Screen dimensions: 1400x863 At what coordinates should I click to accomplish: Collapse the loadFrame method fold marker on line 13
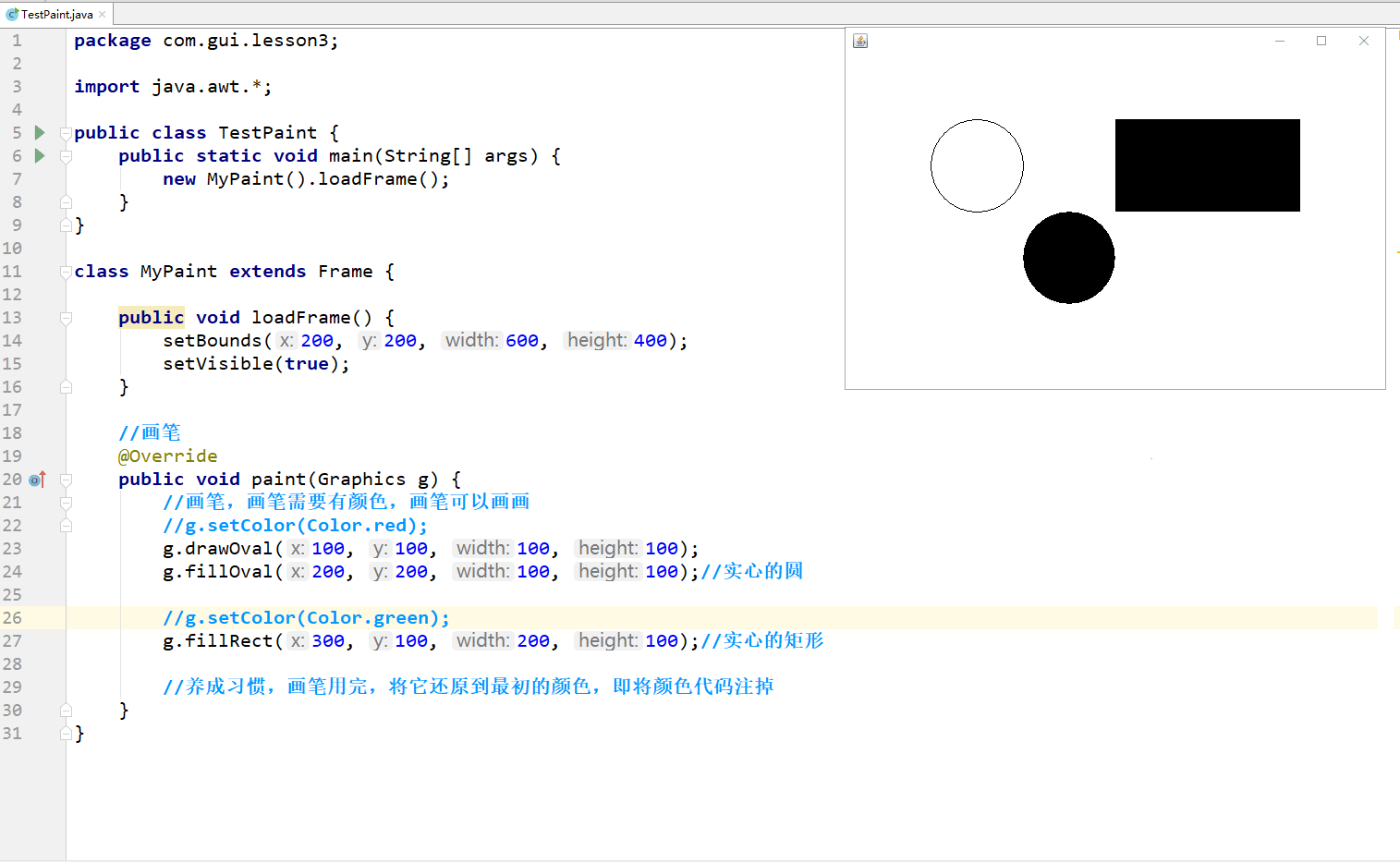[66, 318]
